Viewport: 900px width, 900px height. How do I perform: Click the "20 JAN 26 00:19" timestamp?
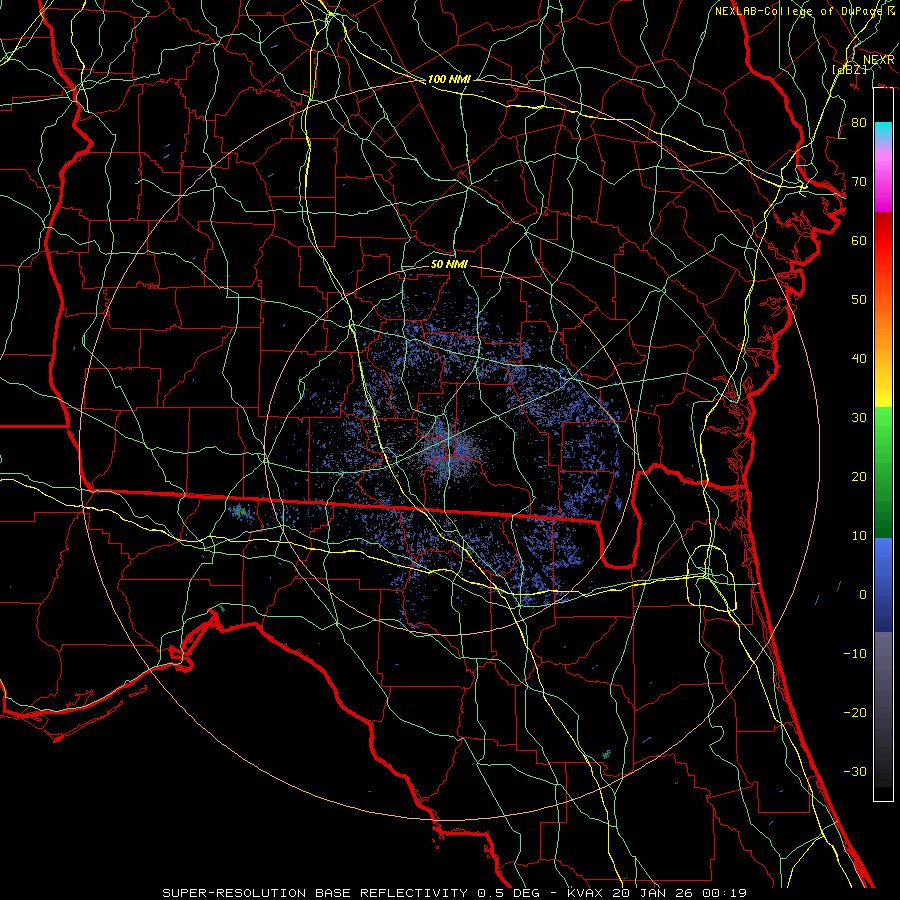click(679, 893)
